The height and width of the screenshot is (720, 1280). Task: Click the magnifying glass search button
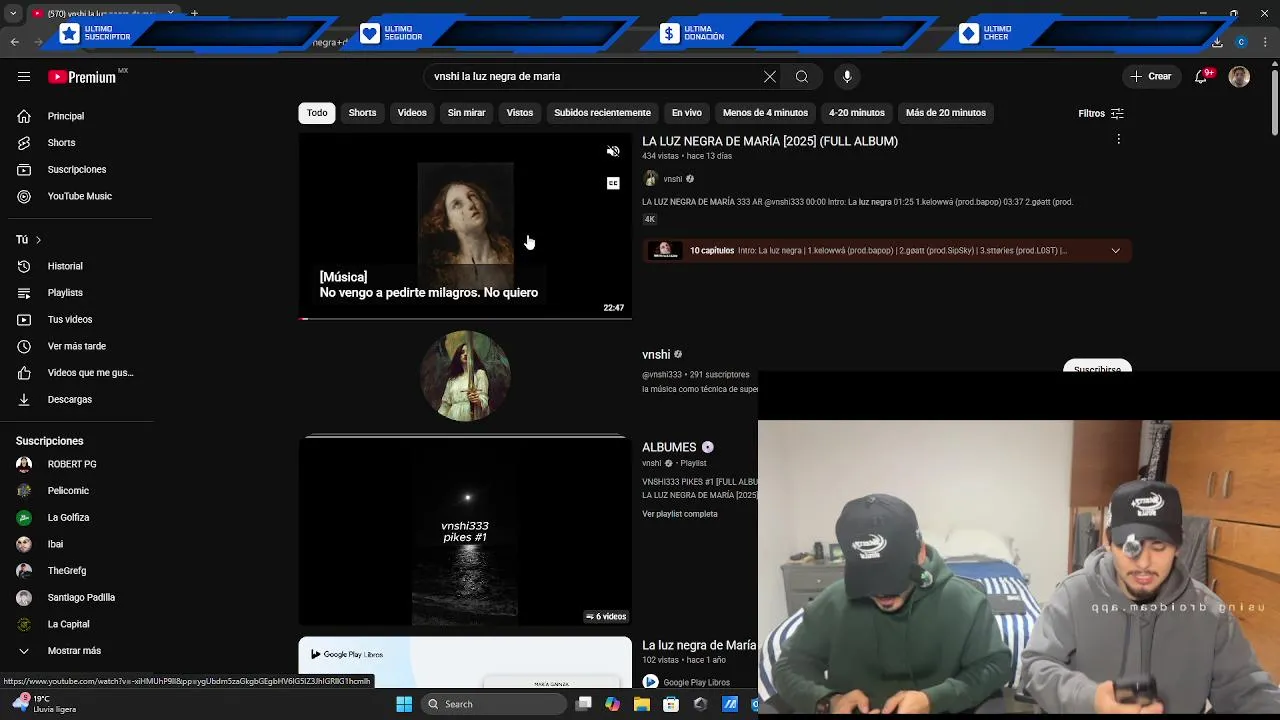[x=802, y=76]
